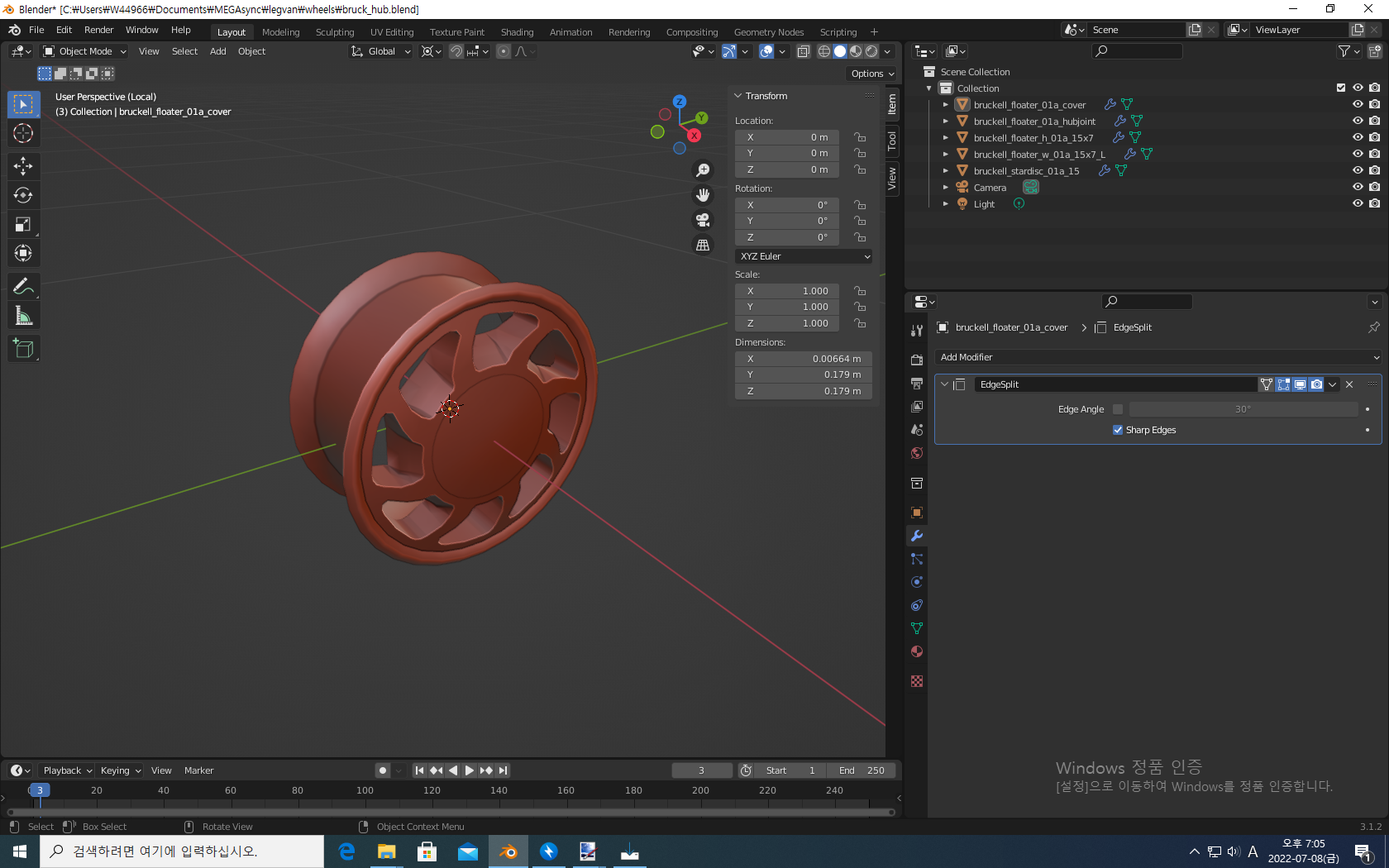Select the Rotate tool
Image resolution: width=1389 pixels, height=868 pixels.
(x=23, y=195)
